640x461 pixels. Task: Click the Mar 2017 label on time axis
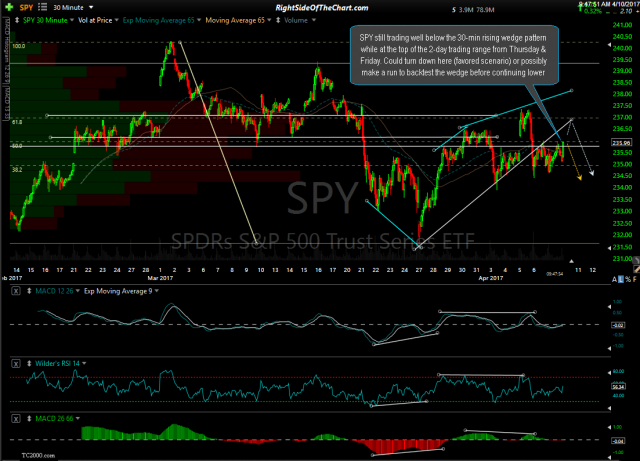pos(160,278)
